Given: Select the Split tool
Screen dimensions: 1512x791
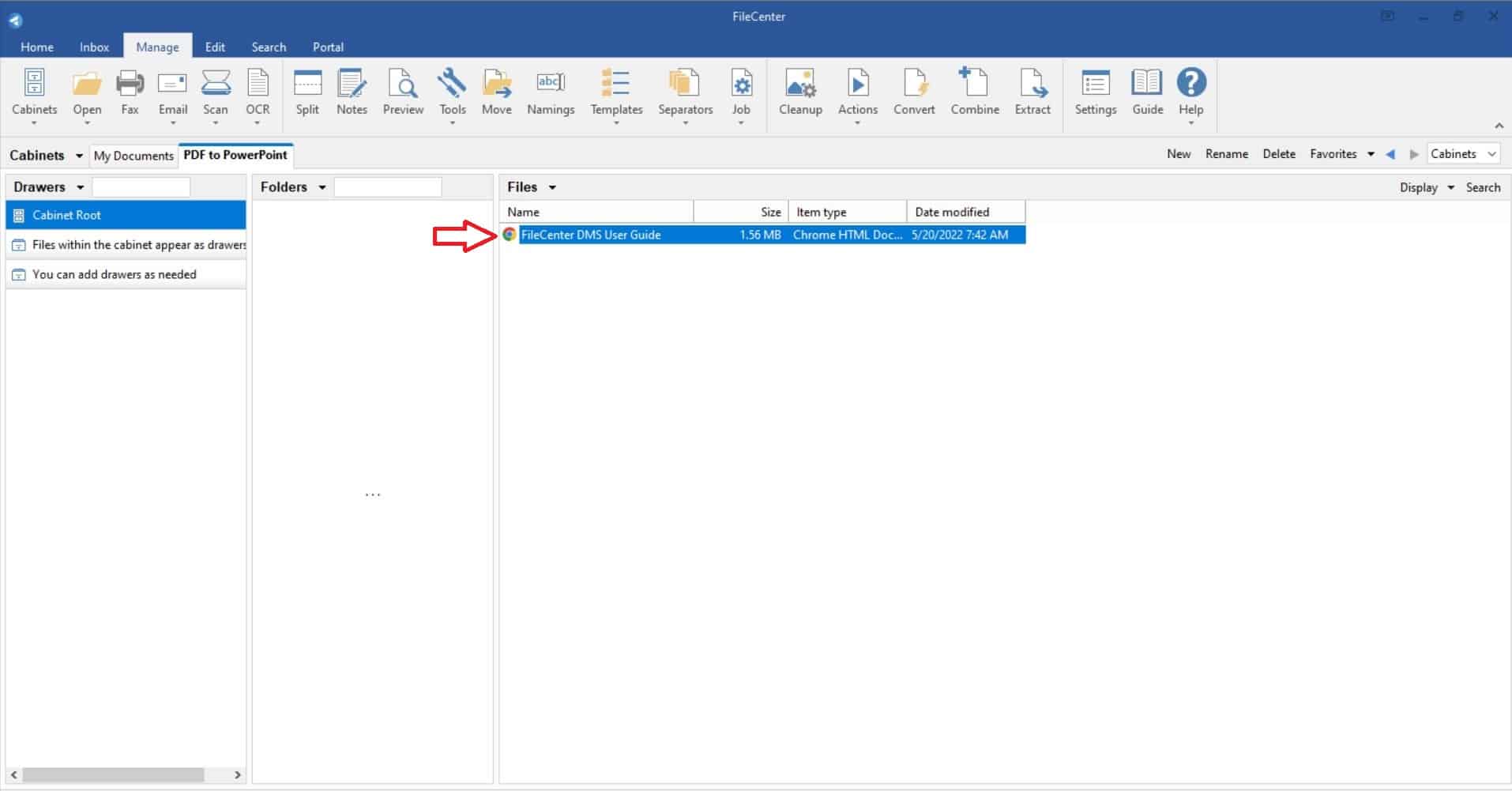Looking at the screenshot, I should click(307, 93).
